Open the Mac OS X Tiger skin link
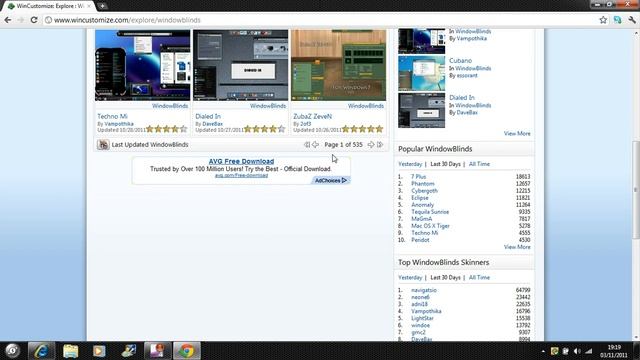This screenshot has width=640, height=360. tap(430, 226)
